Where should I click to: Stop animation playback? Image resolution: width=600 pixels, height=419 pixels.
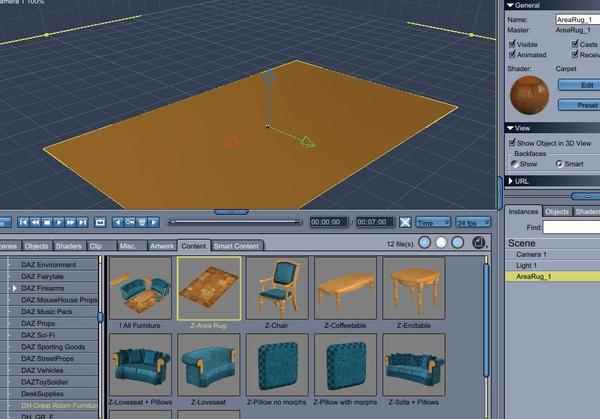click(x=47, y=222)
